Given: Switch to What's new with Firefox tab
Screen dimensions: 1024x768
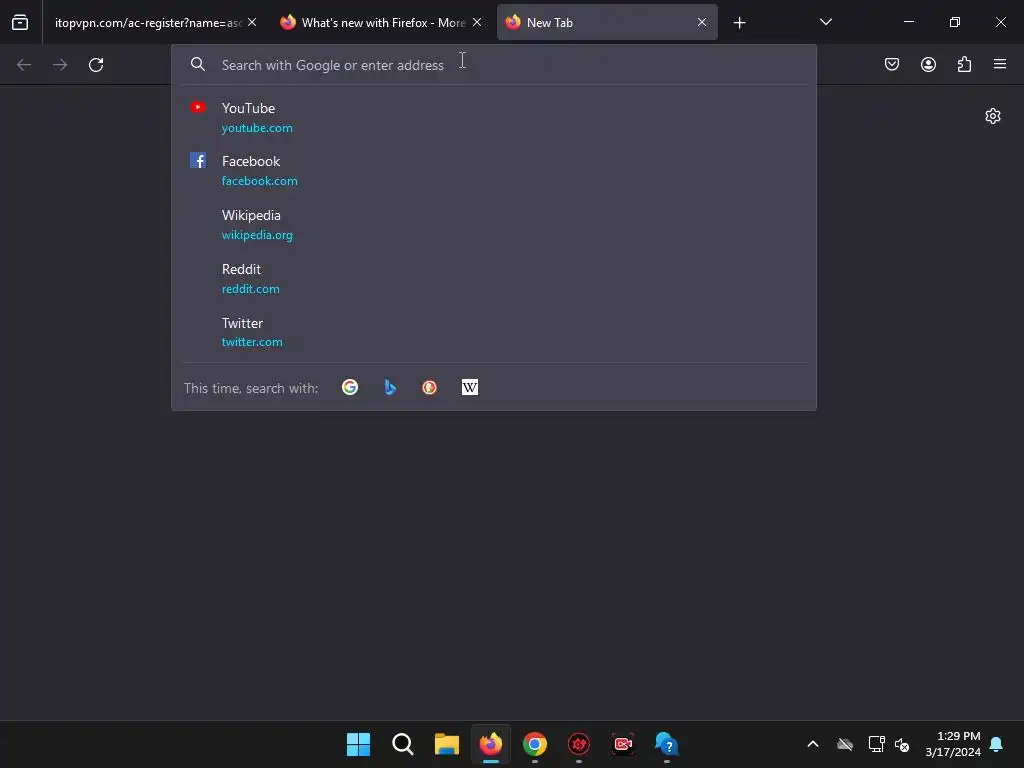Looking at the screenshot, I should click(x=381, y=23).
